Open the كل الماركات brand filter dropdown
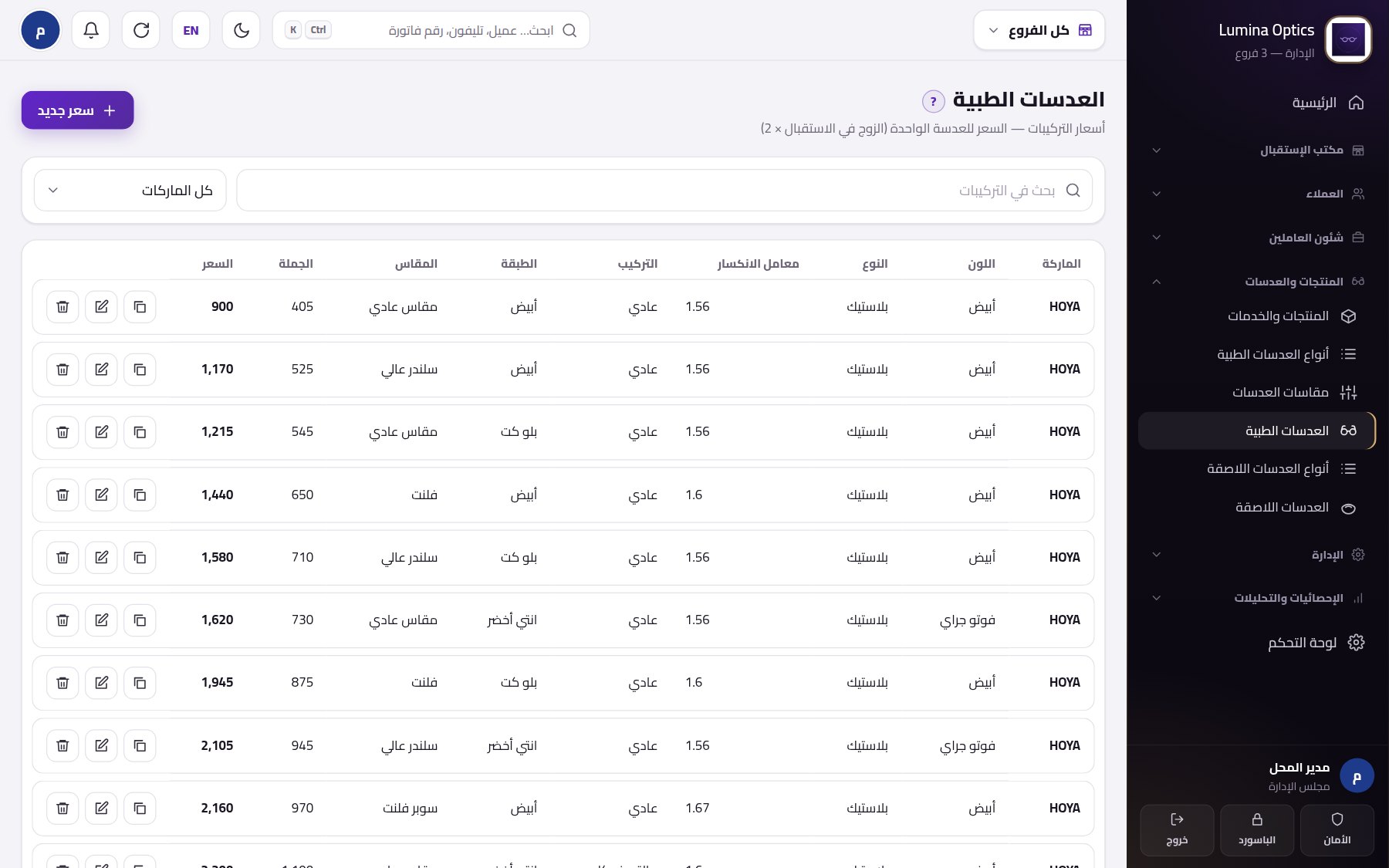Screen dimensions: 1389x868 tap(130, 191)
